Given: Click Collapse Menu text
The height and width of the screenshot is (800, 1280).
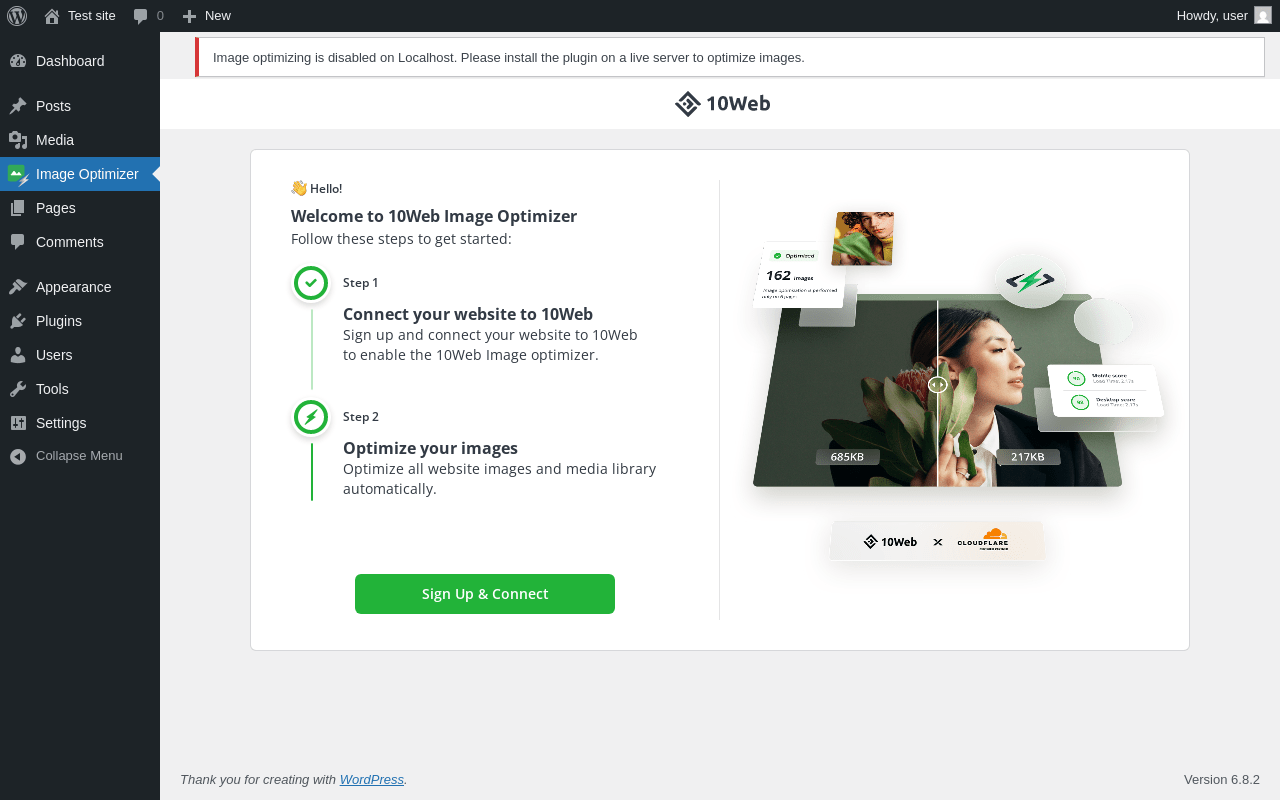Looking at the screenshot, I should pyautogui.click(x=79, y=456).
